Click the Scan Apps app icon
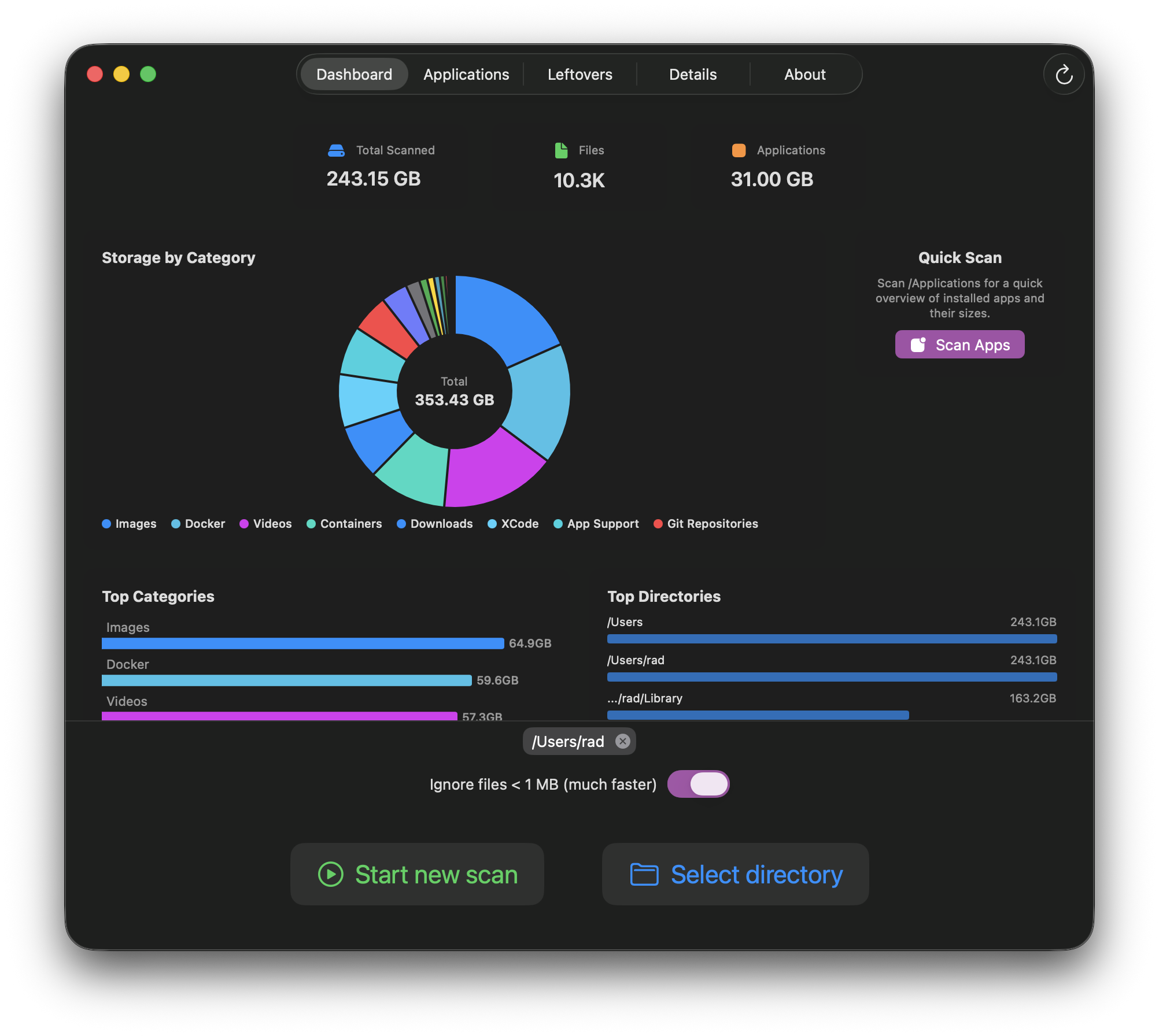The height and width of the screenshot is (1036, 1159). pyautogui.click(x=918, y=345)
